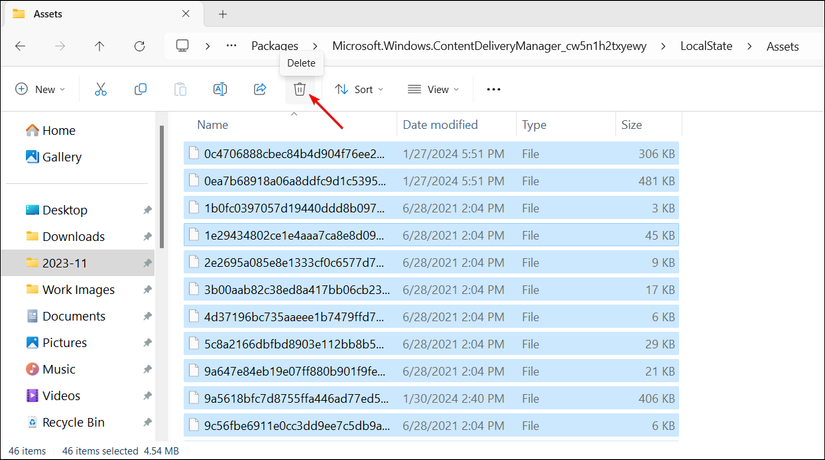Refresh the folder view
Image resolution: width=825 pixels, height=460 pixels.
pos(139,46)
